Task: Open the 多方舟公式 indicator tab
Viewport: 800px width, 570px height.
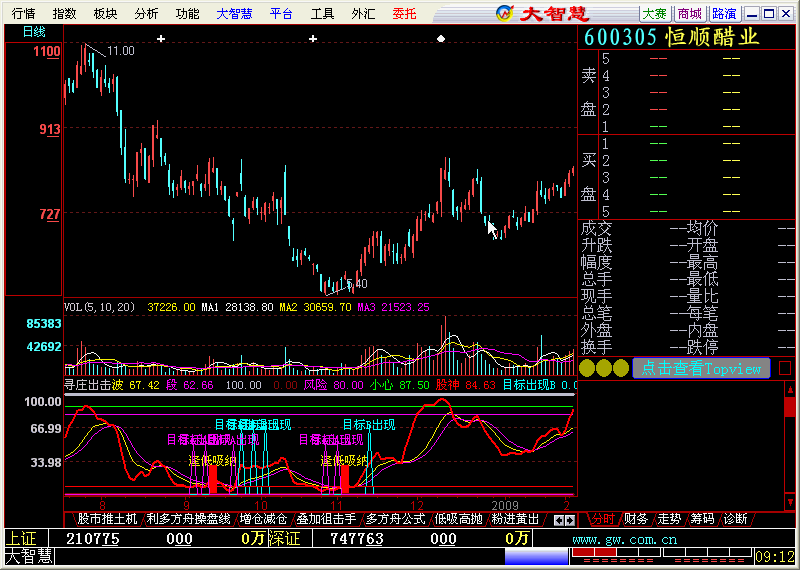Action: tap(395, 519)
